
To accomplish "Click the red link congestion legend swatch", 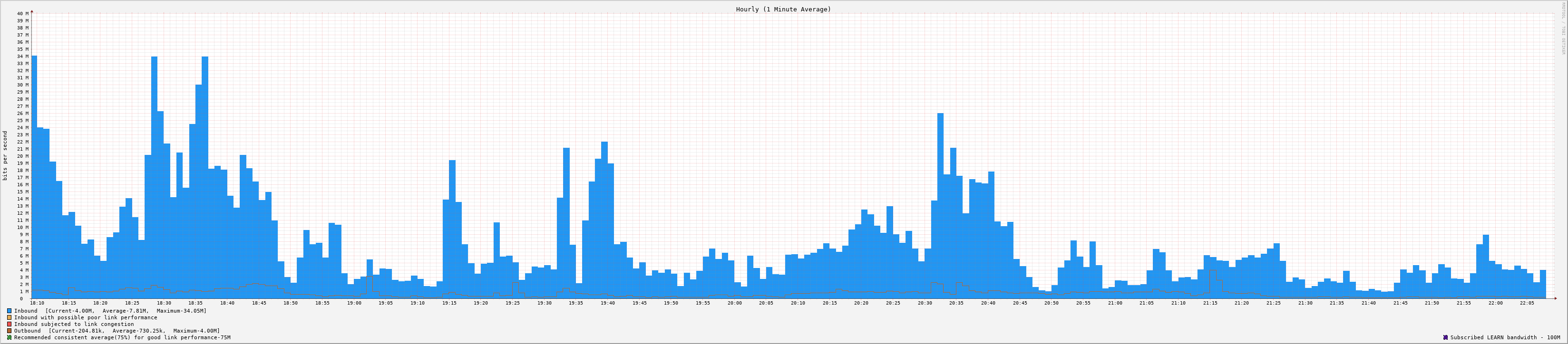I will (x=9, y=324).
